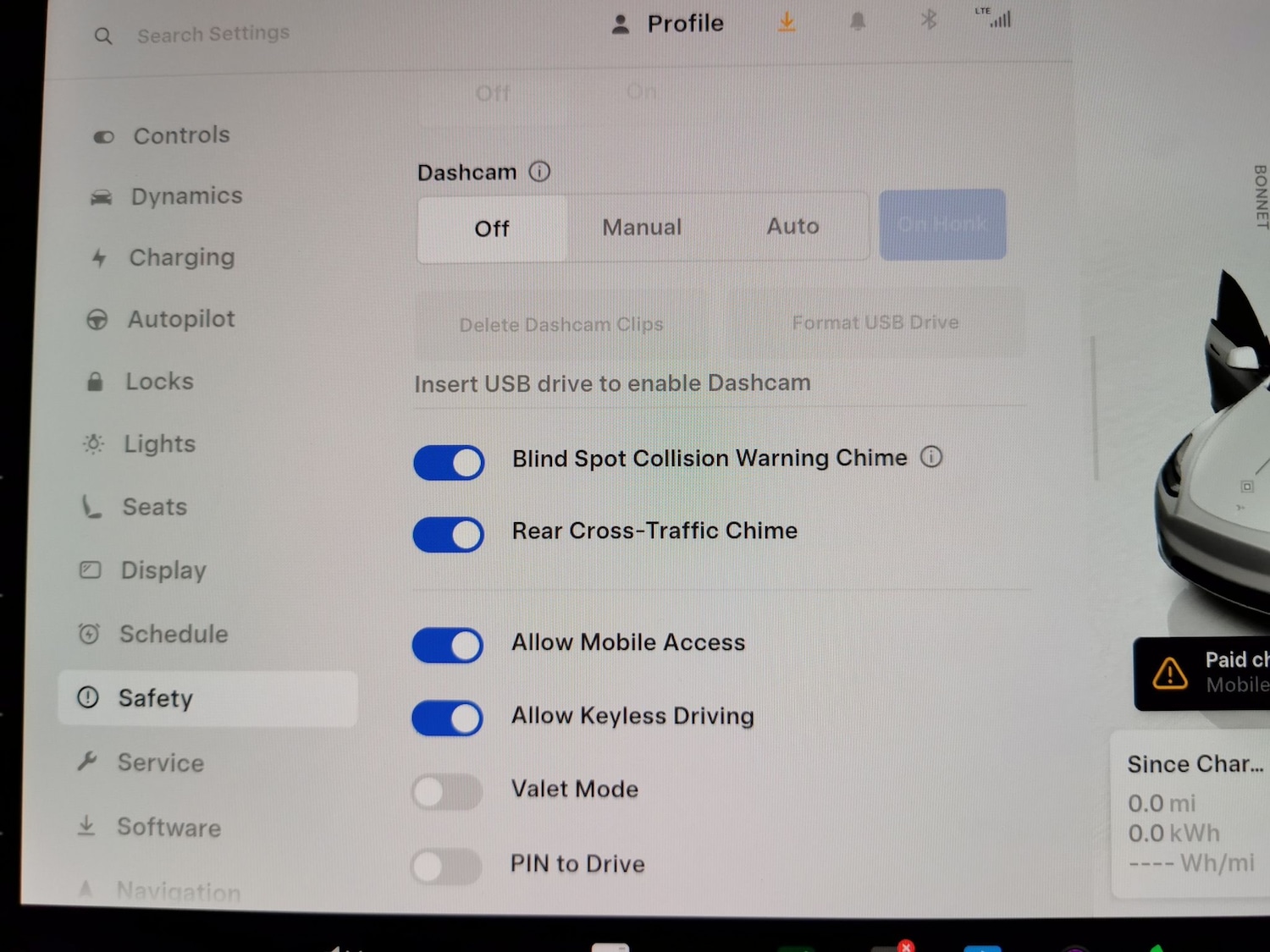This screenshot has height=952, width=1270.
Task: Open the Autopilot settings menu
Action: point(180,319)
